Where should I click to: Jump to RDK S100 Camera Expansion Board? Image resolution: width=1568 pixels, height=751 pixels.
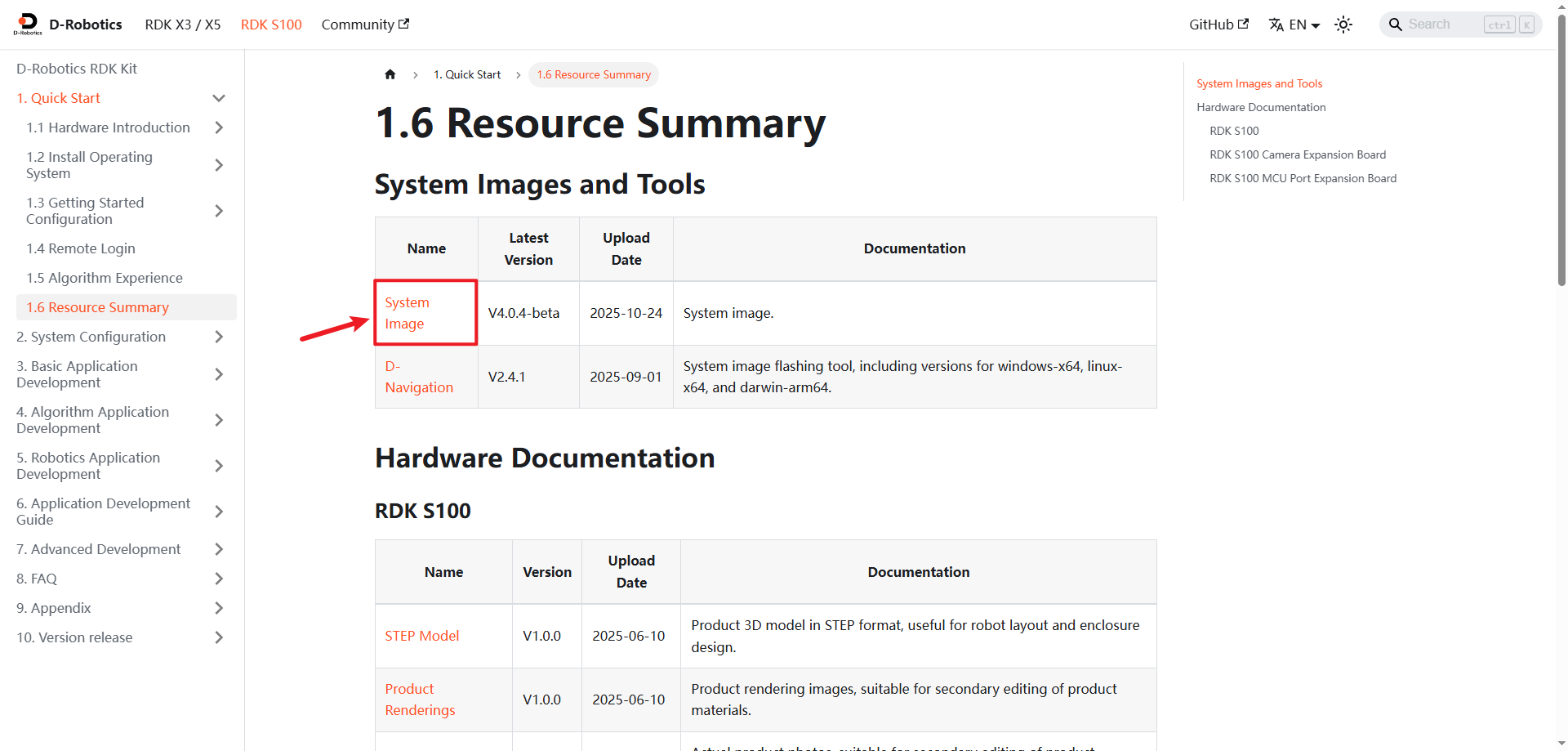click(1298, 154)
